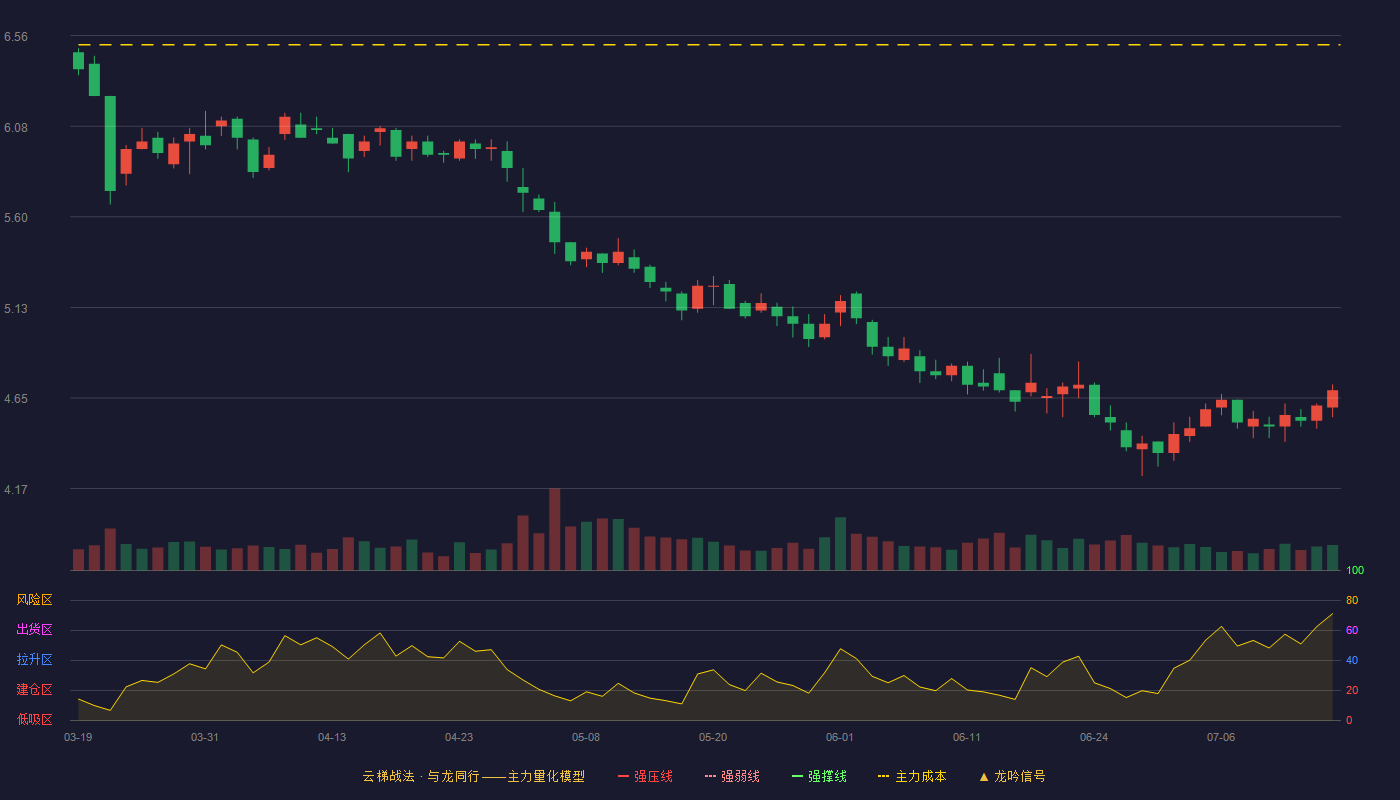Toggle the 龙吟信号 triangle legend item
This screenshot has height=800, width=1400.
(x=1012, y=776)
